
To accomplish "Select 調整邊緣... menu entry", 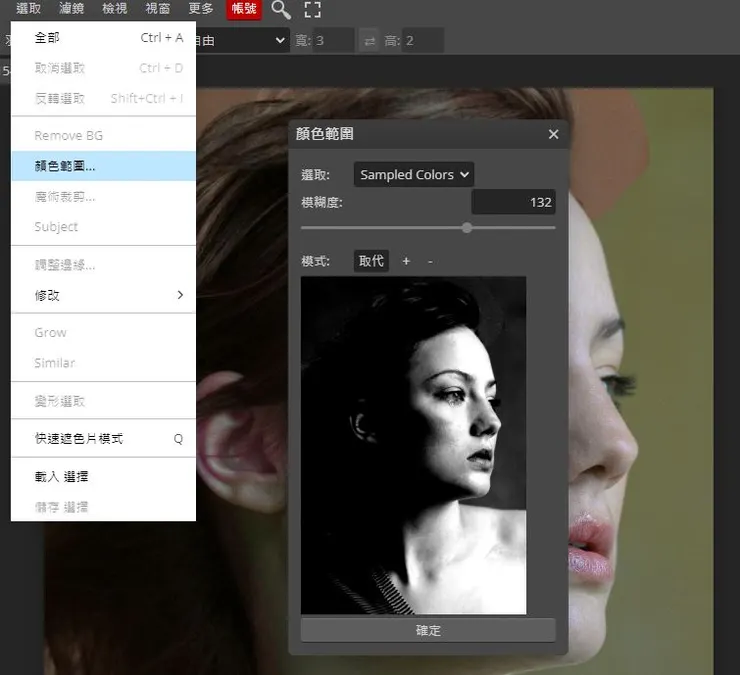I will point(103,265).
